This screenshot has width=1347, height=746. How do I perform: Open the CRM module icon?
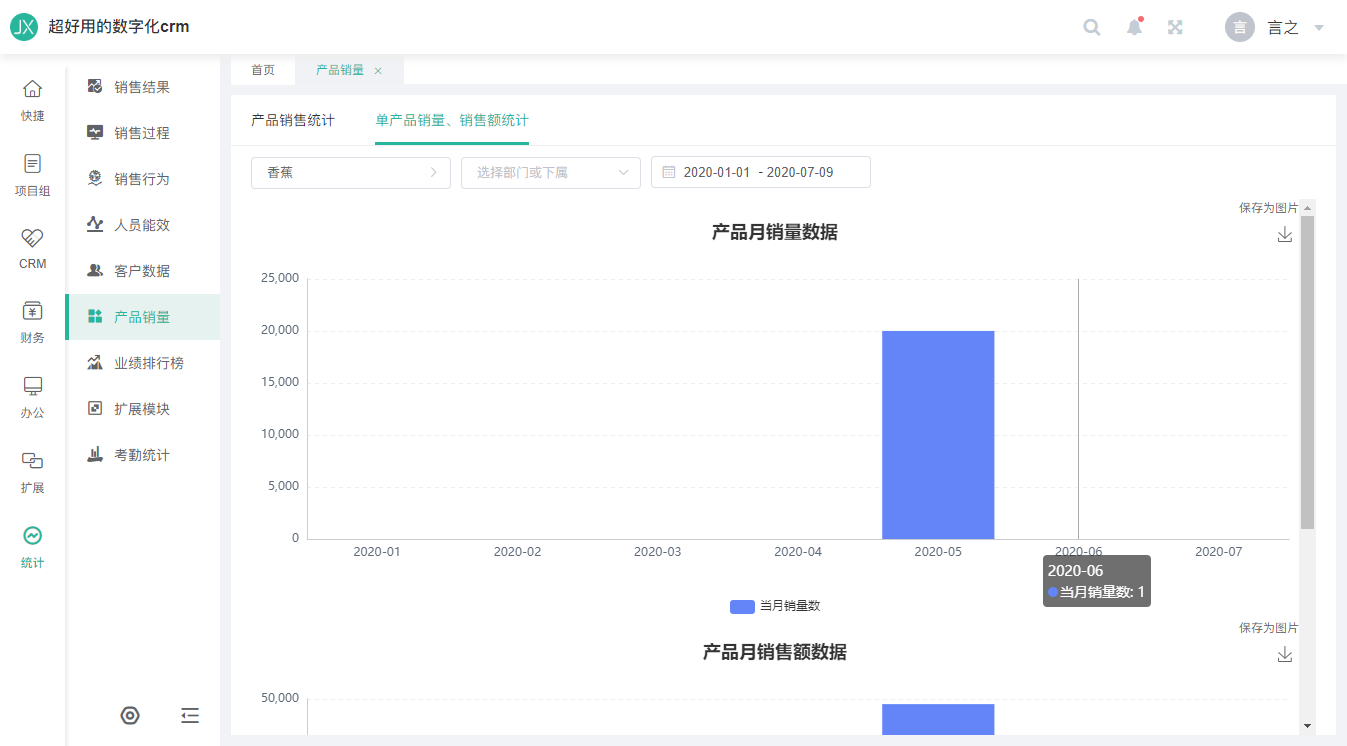(33, 247)
